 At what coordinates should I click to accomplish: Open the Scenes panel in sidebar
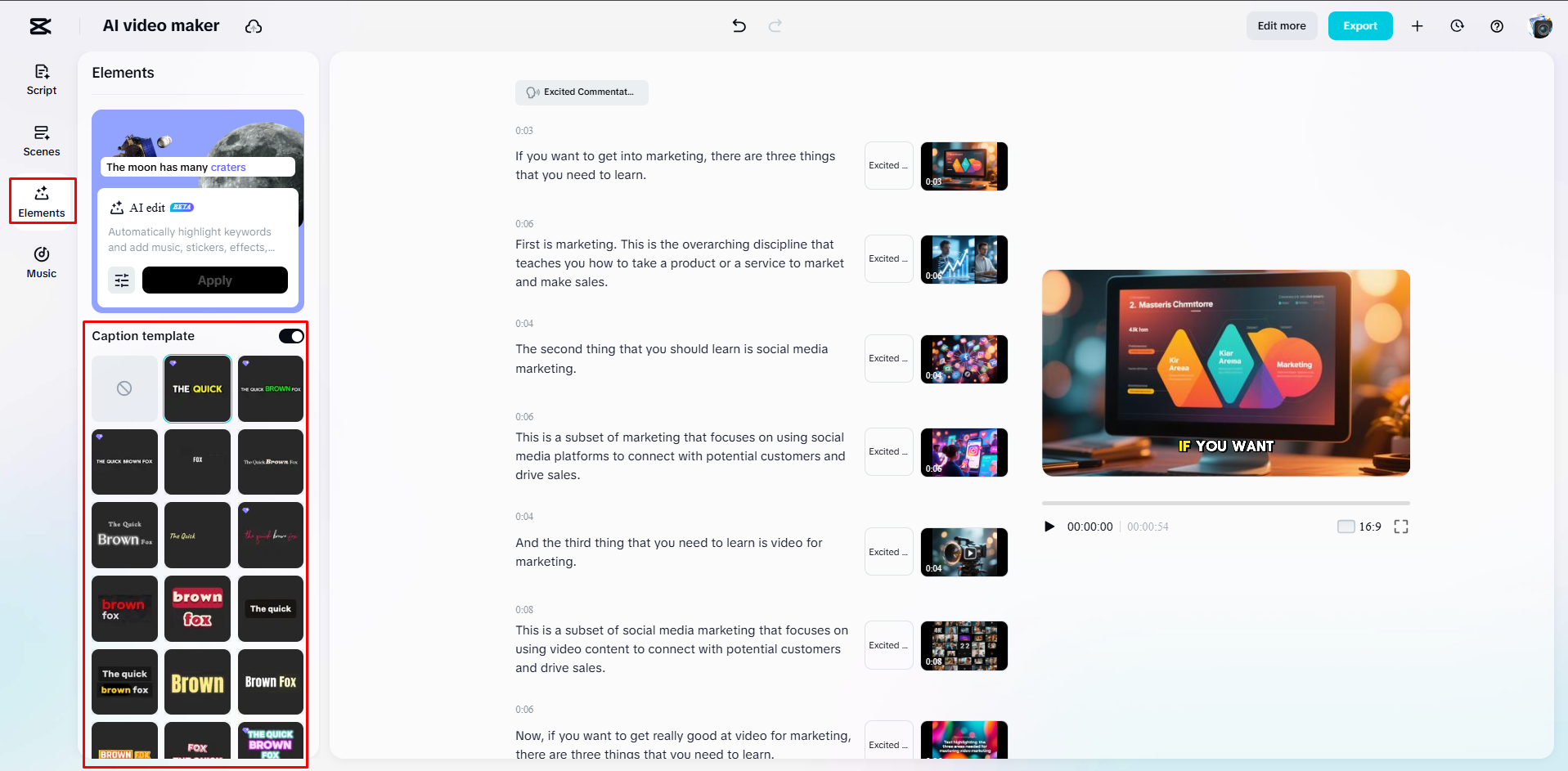pyautogui.click(x=41, y=140)
